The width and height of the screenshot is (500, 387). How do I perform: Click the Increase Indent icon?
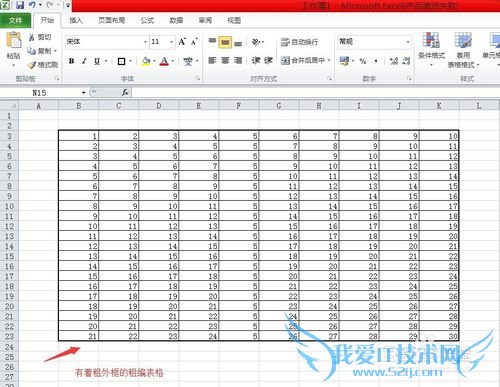click(268, 60)
